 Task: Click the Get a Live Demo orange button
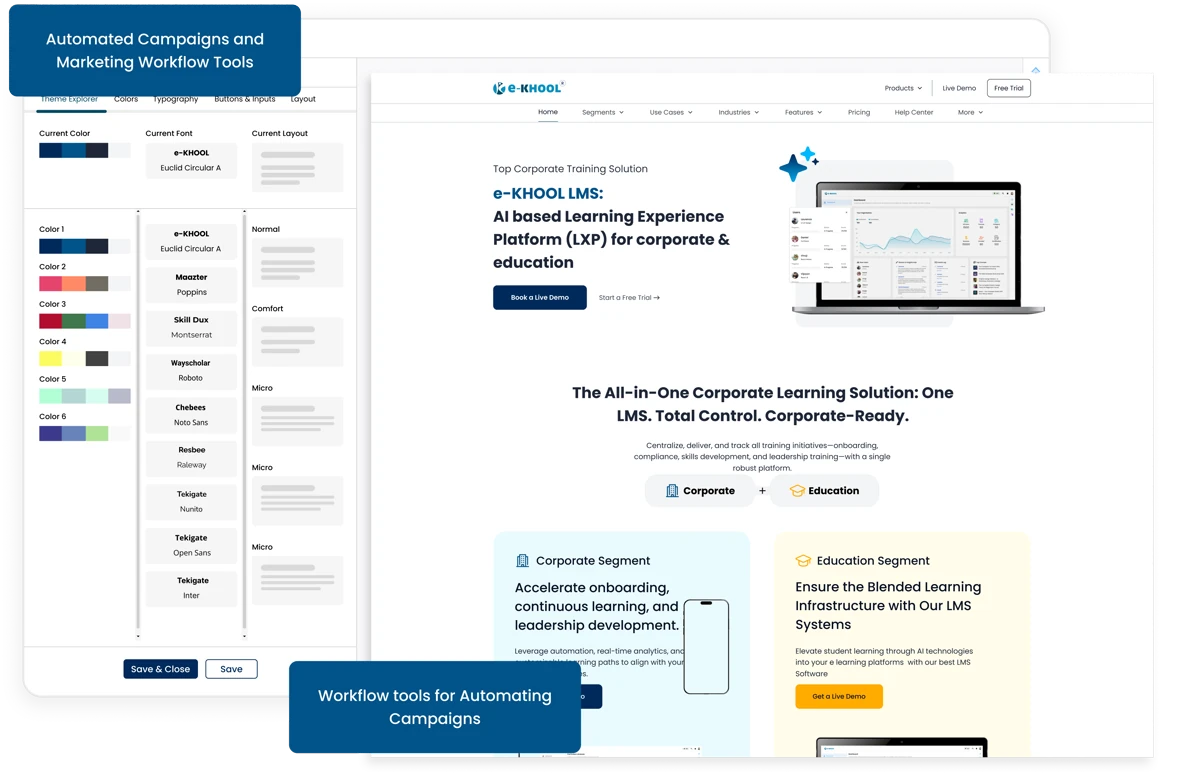(x=839, y=696)
